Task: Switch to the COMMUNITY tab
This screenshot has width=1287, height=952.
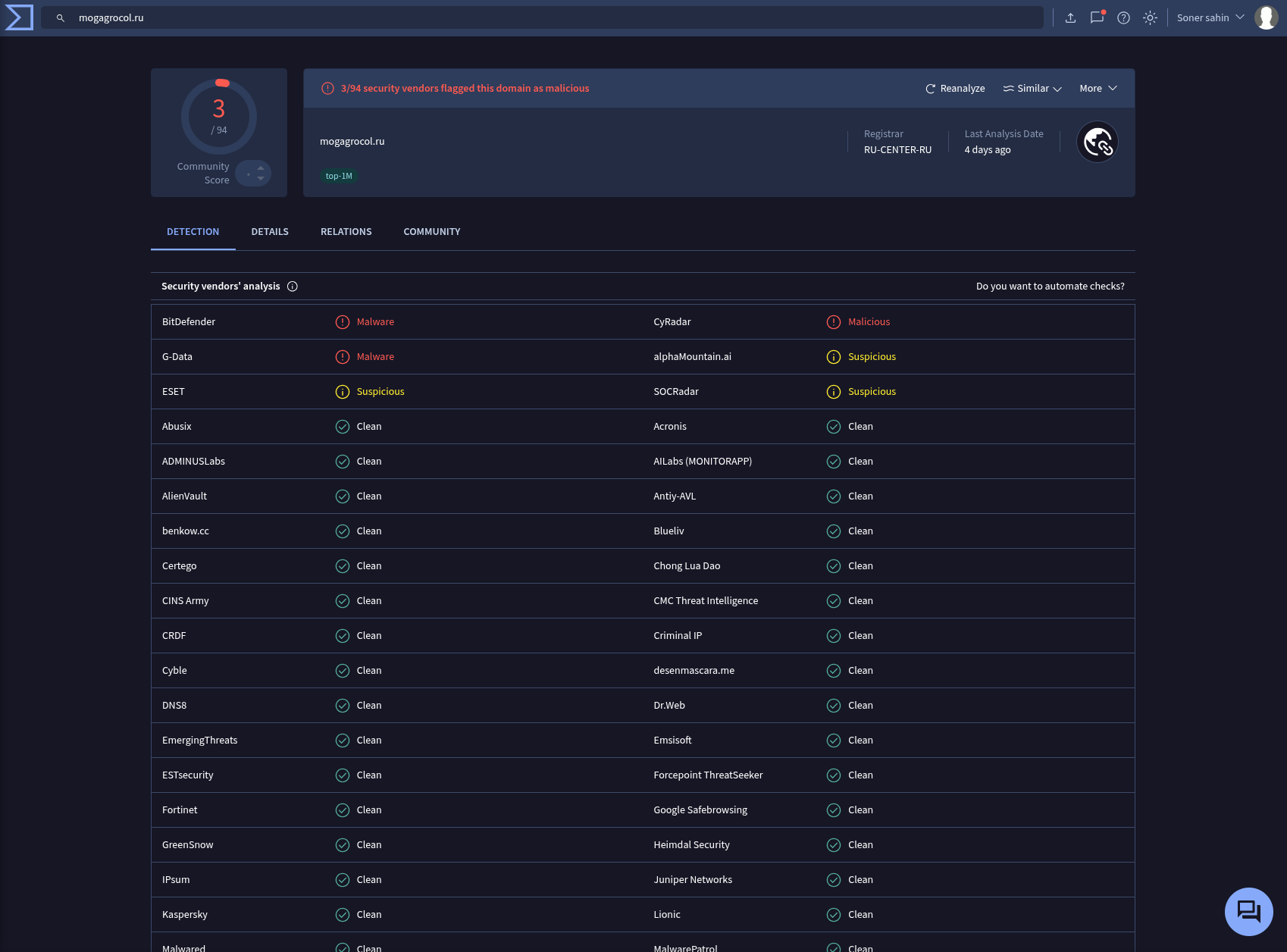Action: click(x=432, y=232)
